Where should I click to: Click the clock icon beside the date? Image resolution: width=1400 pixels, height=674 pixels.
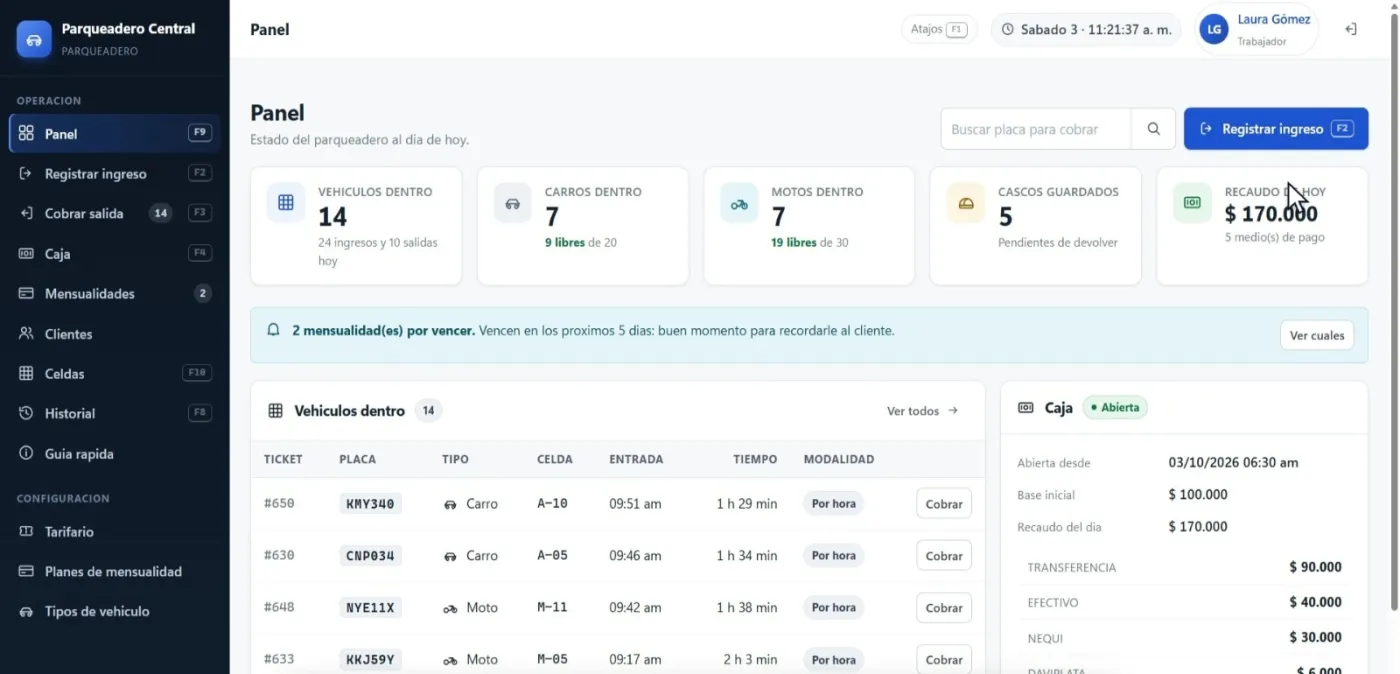pos(1008,30)
